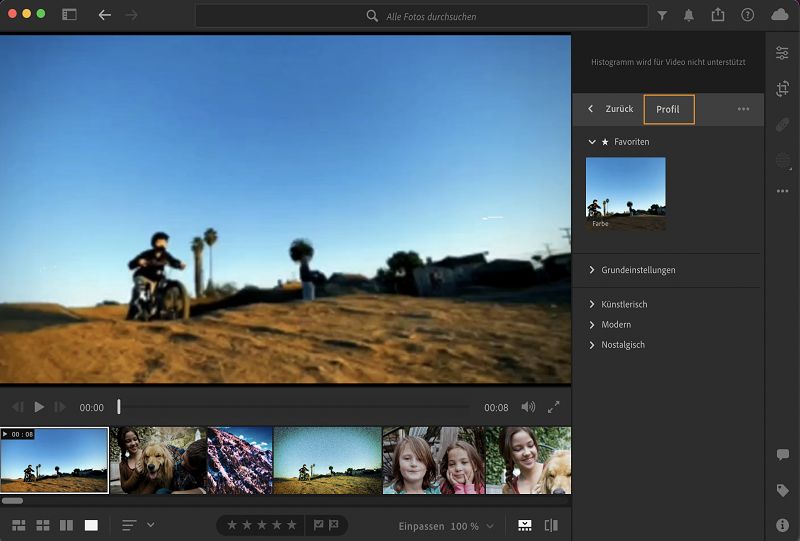Step to next video frame
Viewport: 800px width, 541px height.
tap(60, 407)
